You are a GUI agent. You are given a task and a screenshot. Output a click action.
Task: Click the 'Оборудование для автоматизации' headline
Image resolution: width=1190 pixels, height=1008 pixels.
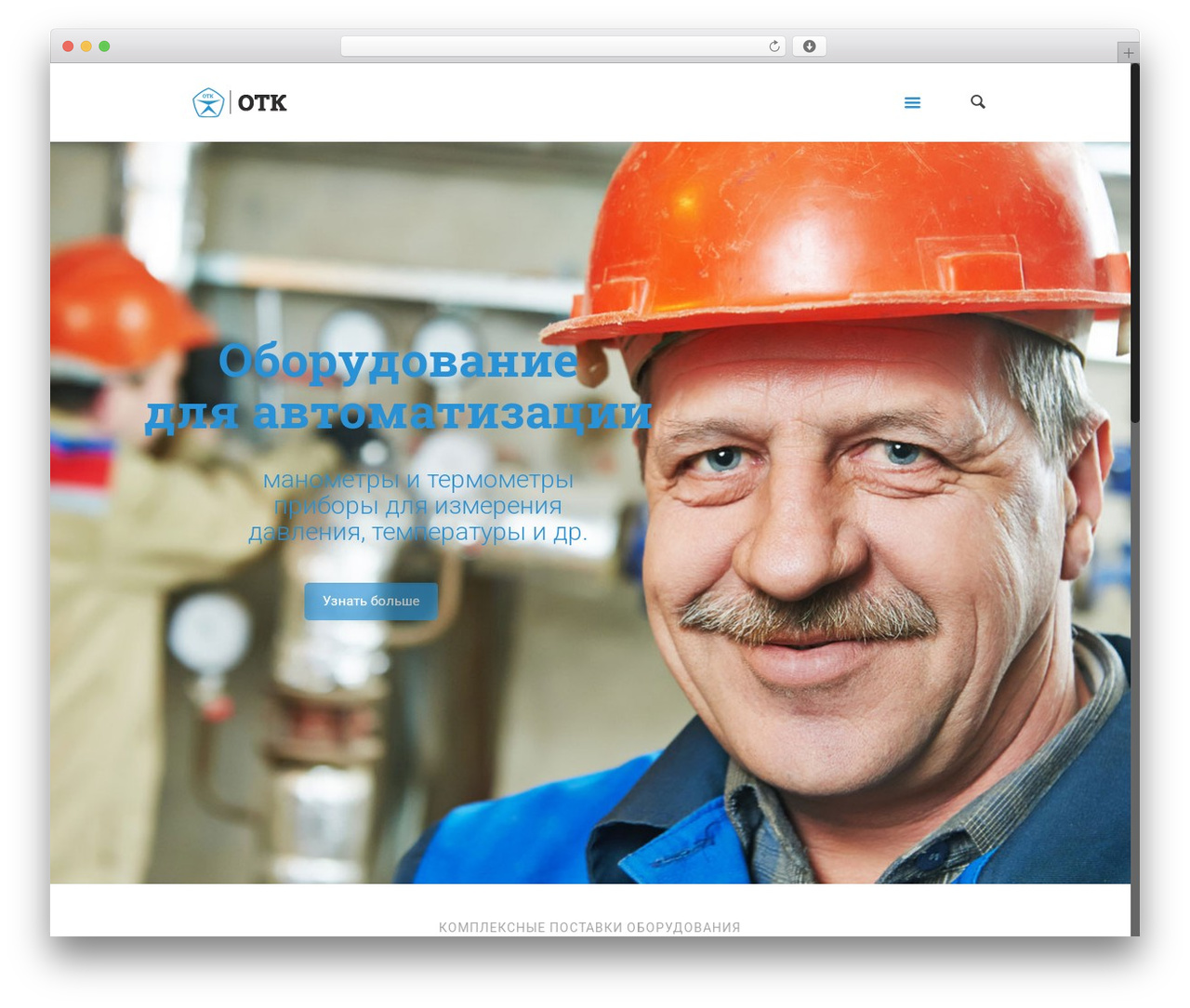click(x=398, y=387)
